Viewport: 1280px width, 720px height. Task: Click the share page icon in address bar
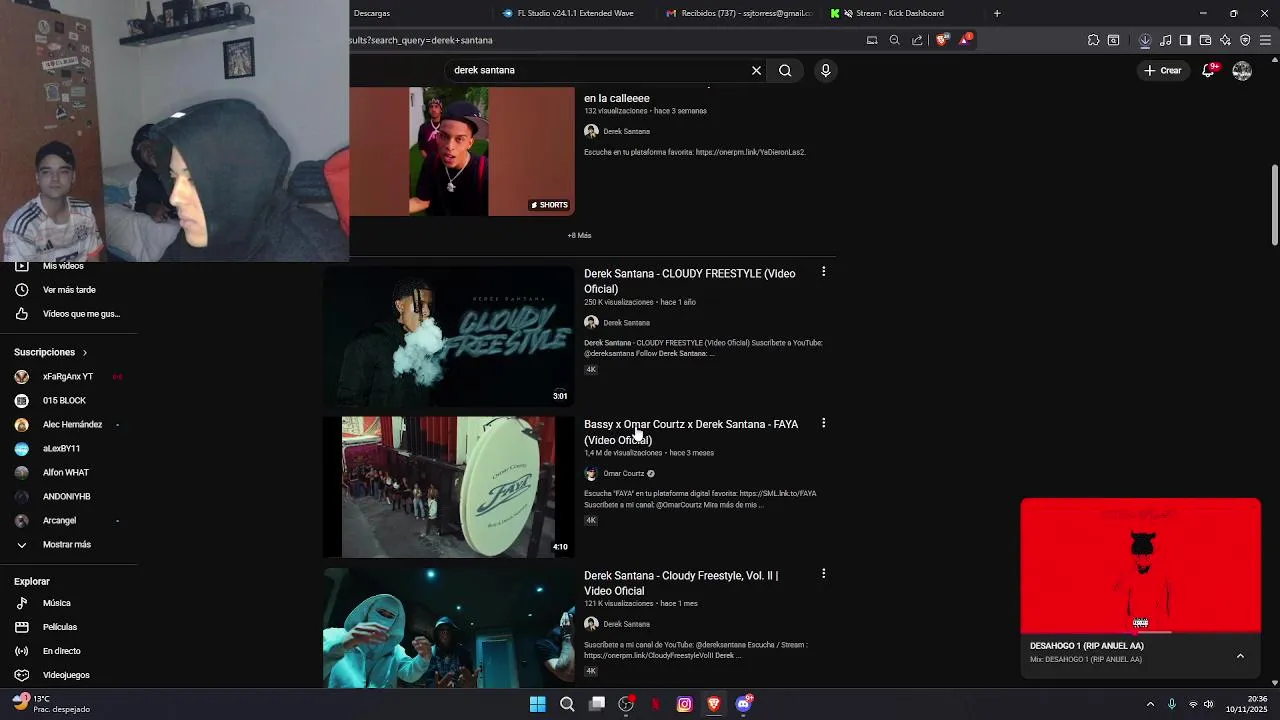pyautogui.click(x=917, y=40)
